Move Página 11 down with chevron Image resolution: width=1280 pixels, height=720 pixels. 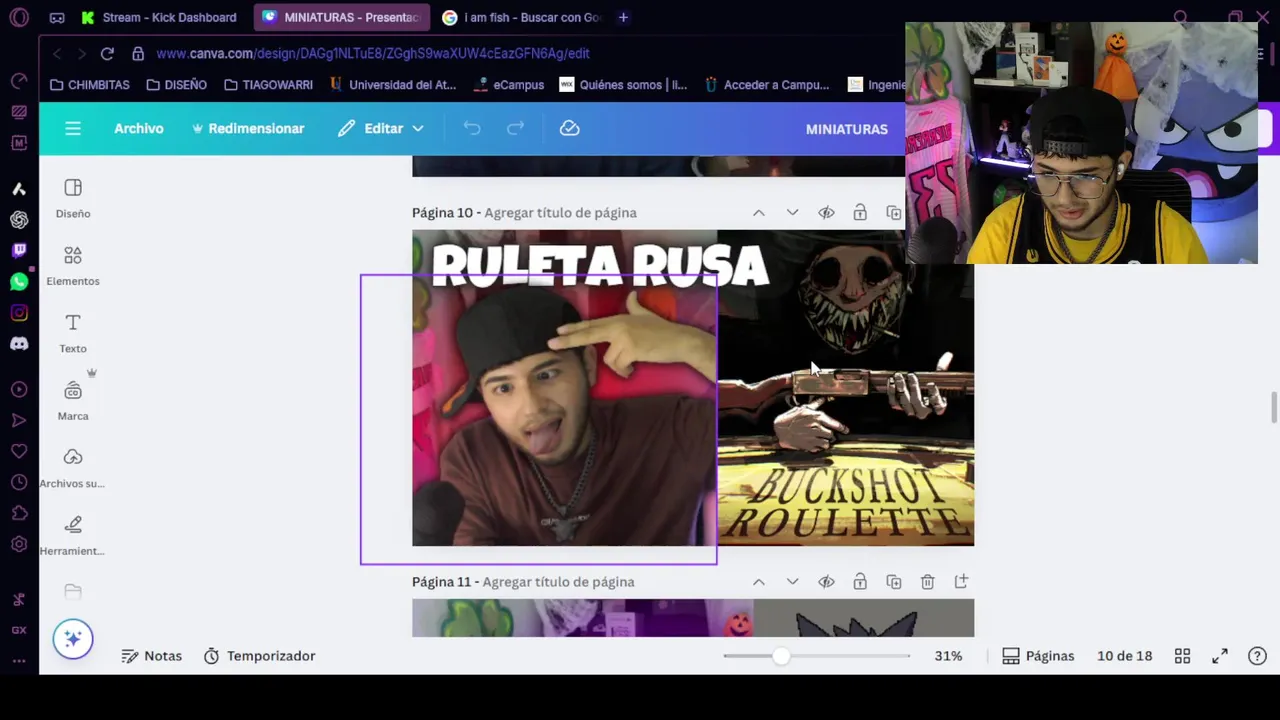[x=792, y=582]
